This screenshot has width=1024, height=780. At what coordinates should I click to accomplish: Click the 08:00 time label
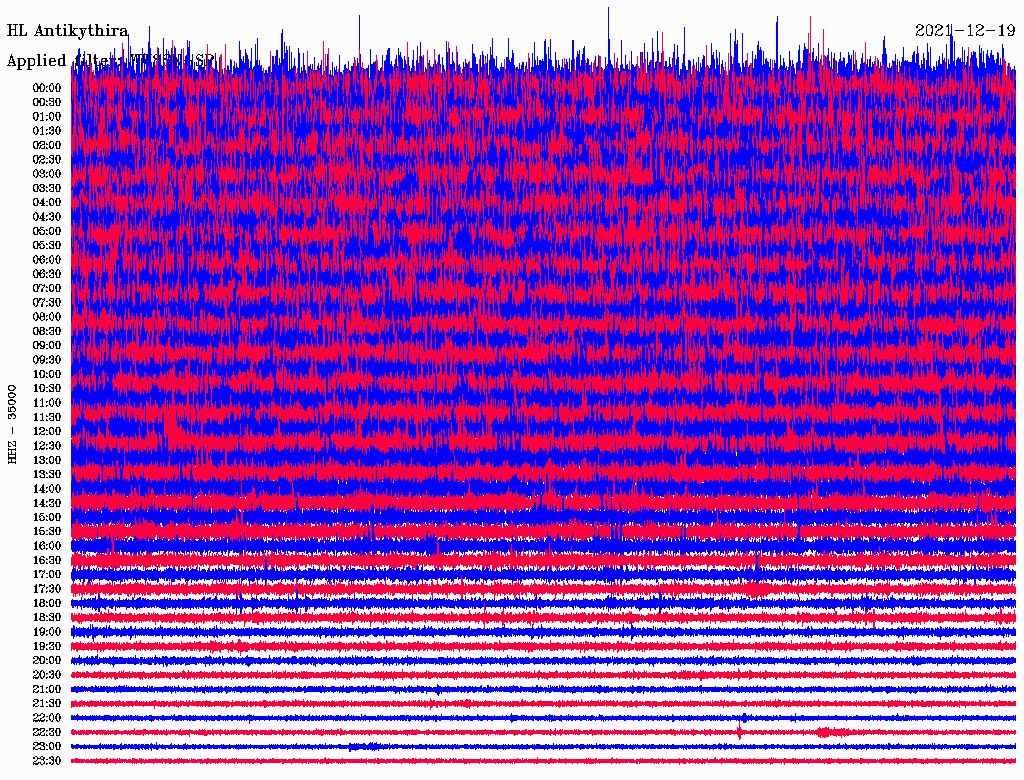tap(47, 317)
